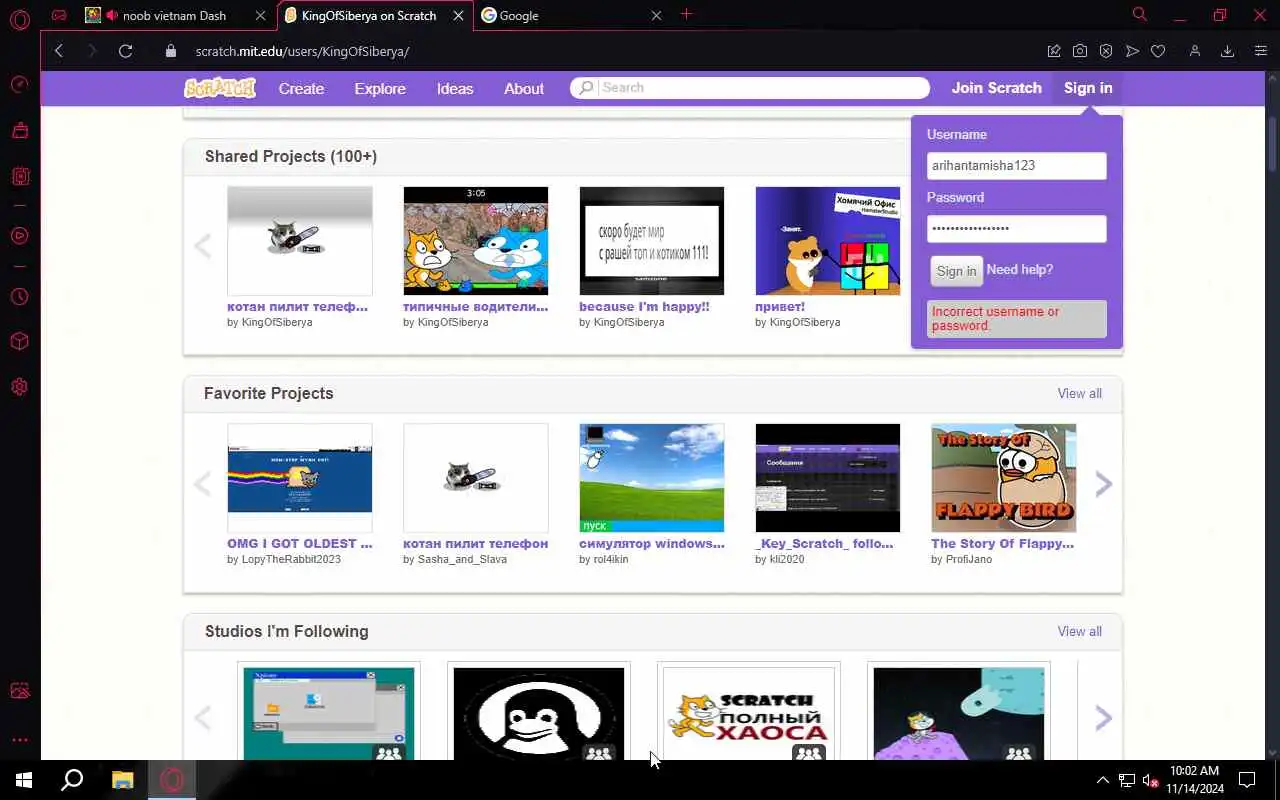The width and height of the screenshot is (1280, 800).
Task: Bookmark this page with the heart icon
Action: [x=1158, y=51]
